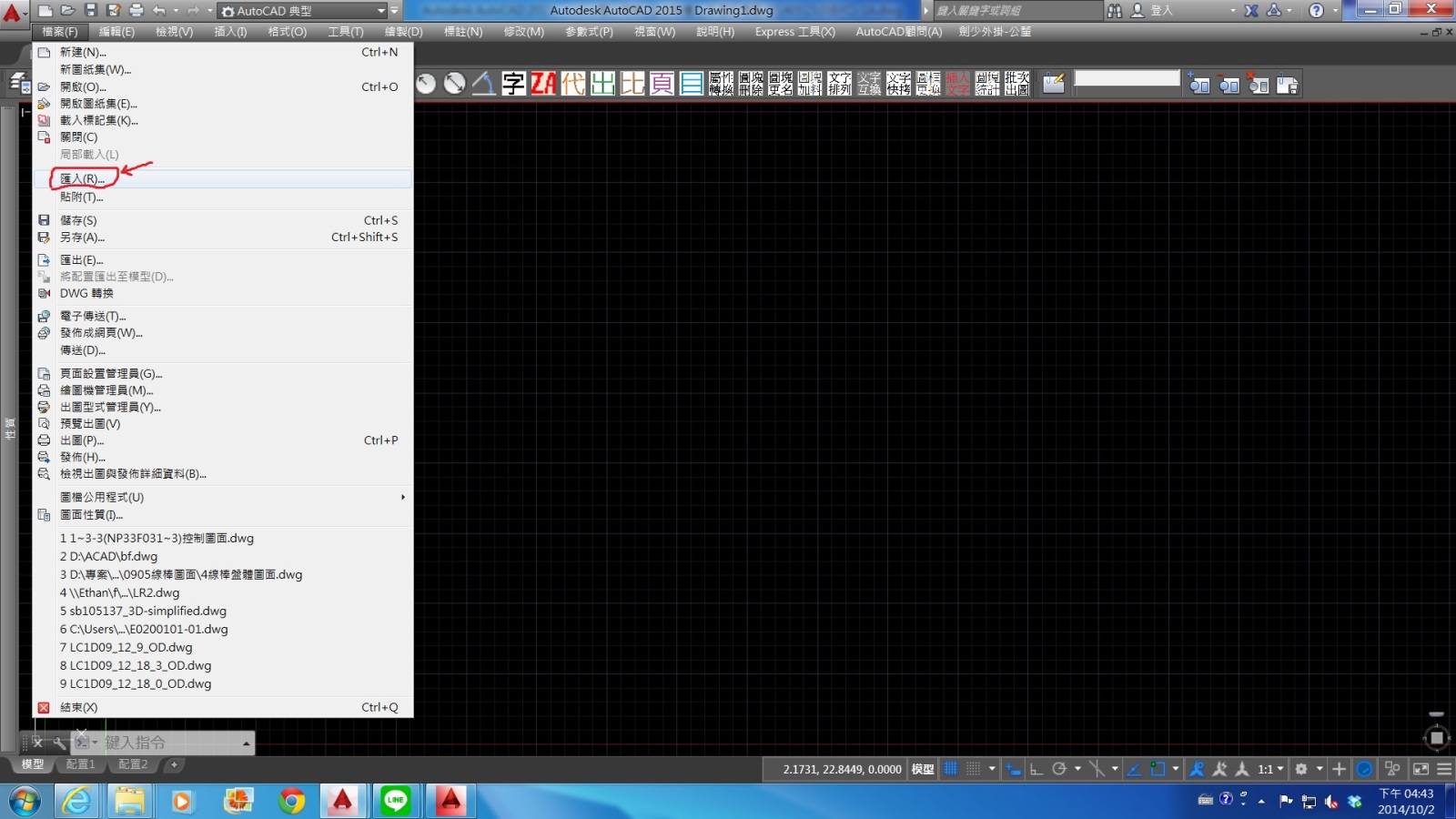This screenshot has height=819, width=1456.
Task: Click the red ZA toolbar icon
Action: (543, 84)
